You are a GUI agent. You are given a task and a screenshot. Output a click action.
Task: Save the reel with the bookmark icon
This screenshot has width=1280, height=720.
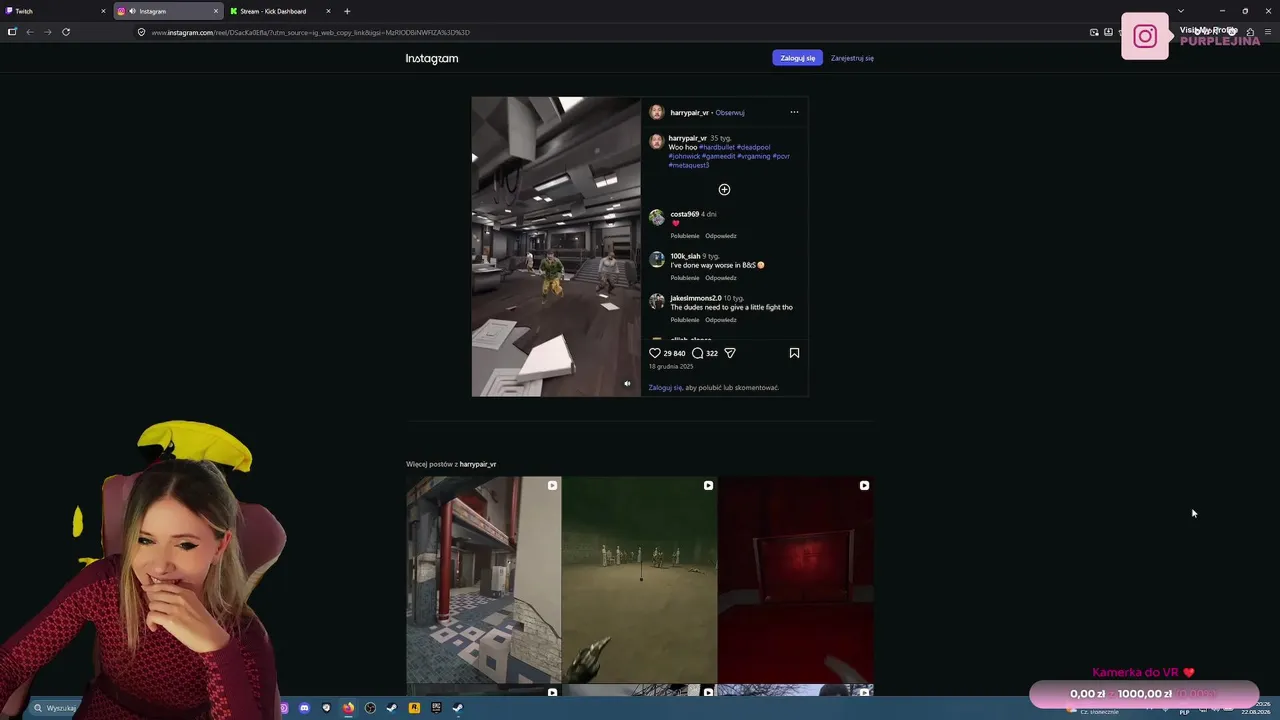794,353
